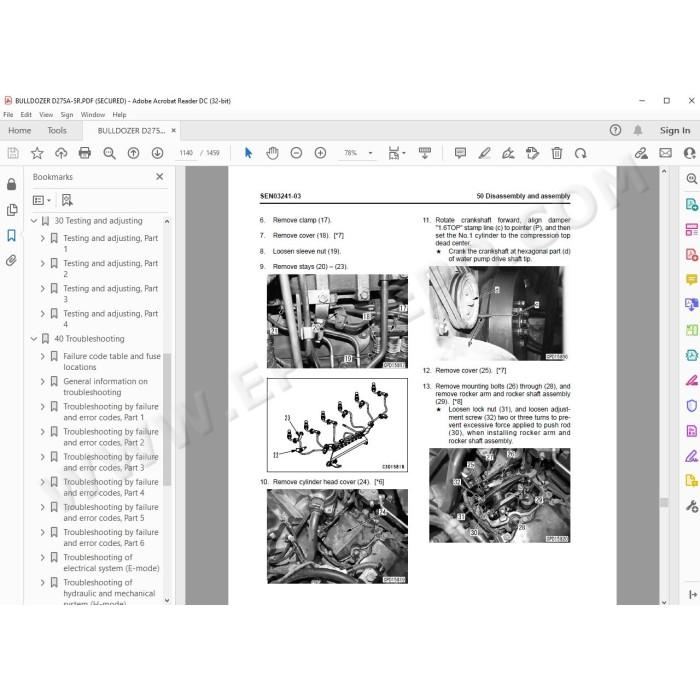Click the Zoom in plus icon
Screen dimensions: 700x700
point(320,153)
